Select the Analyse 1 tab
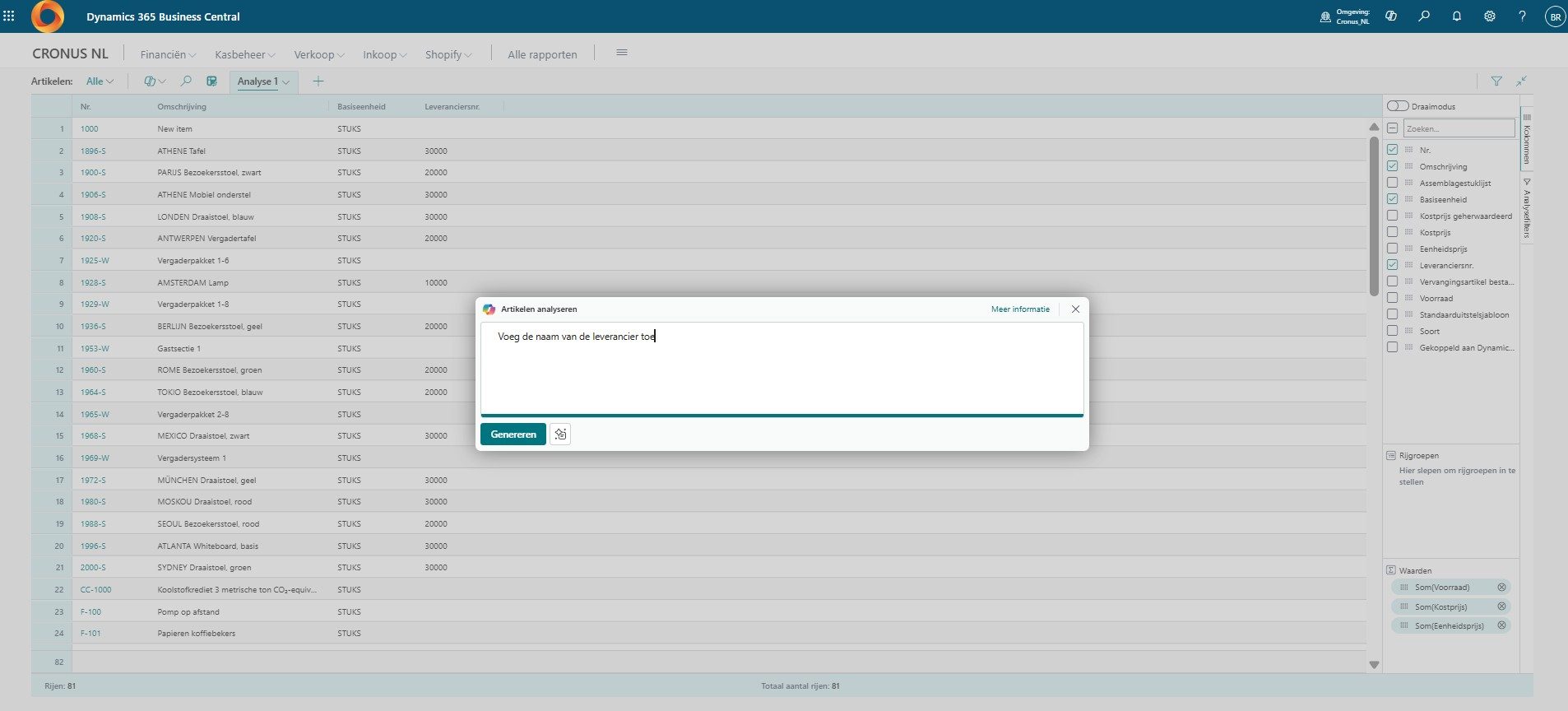The width and height of the screenshot is (1568, 711). coord(258,81)
